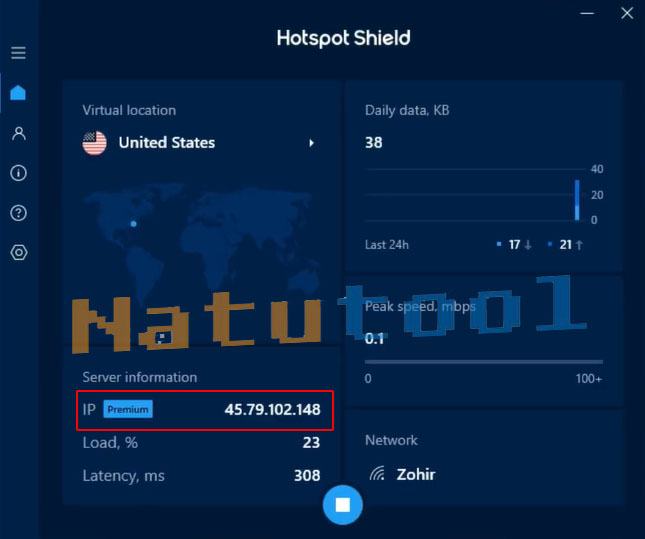The height and width of the screenshot is (539, 645).
Task: Close the Hotspot Shield window
Action: (627, 13)
